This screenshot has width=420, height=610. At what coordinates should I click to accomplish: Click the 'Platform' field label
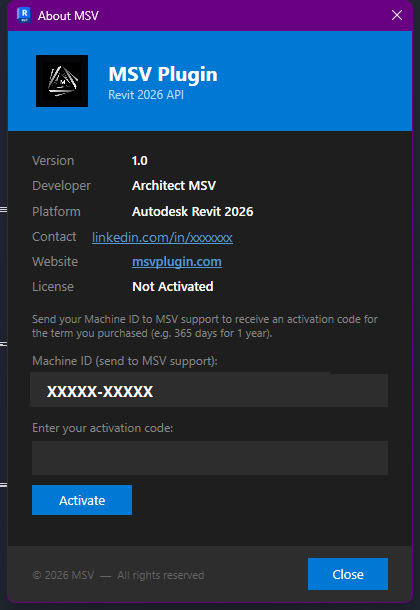point(56,212)
